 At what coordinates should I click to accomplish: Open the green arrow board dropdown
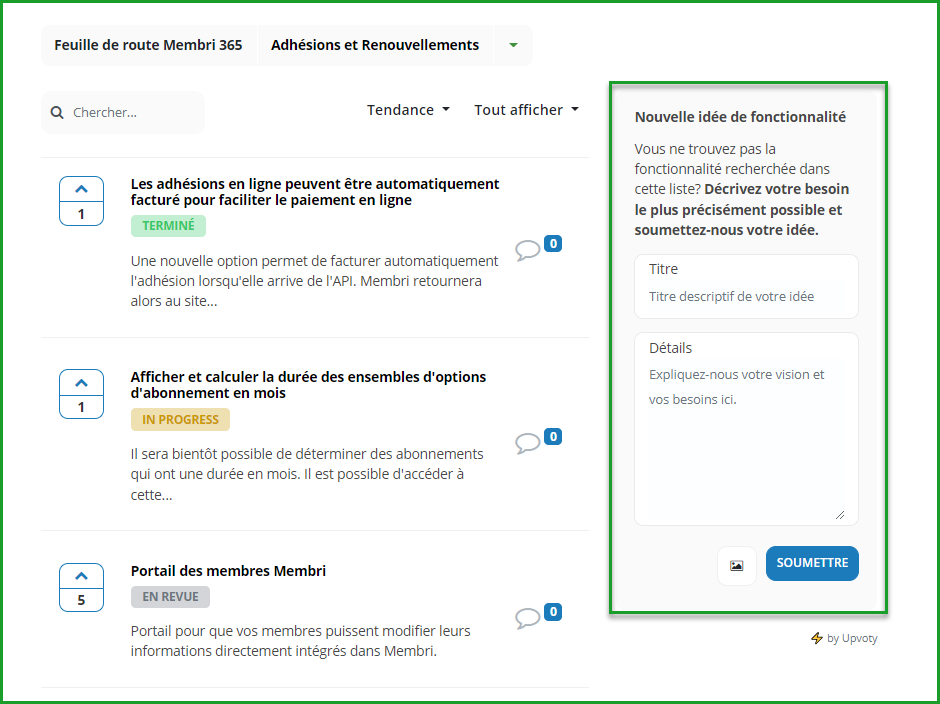pyautogui.click(x=513, y=45)
